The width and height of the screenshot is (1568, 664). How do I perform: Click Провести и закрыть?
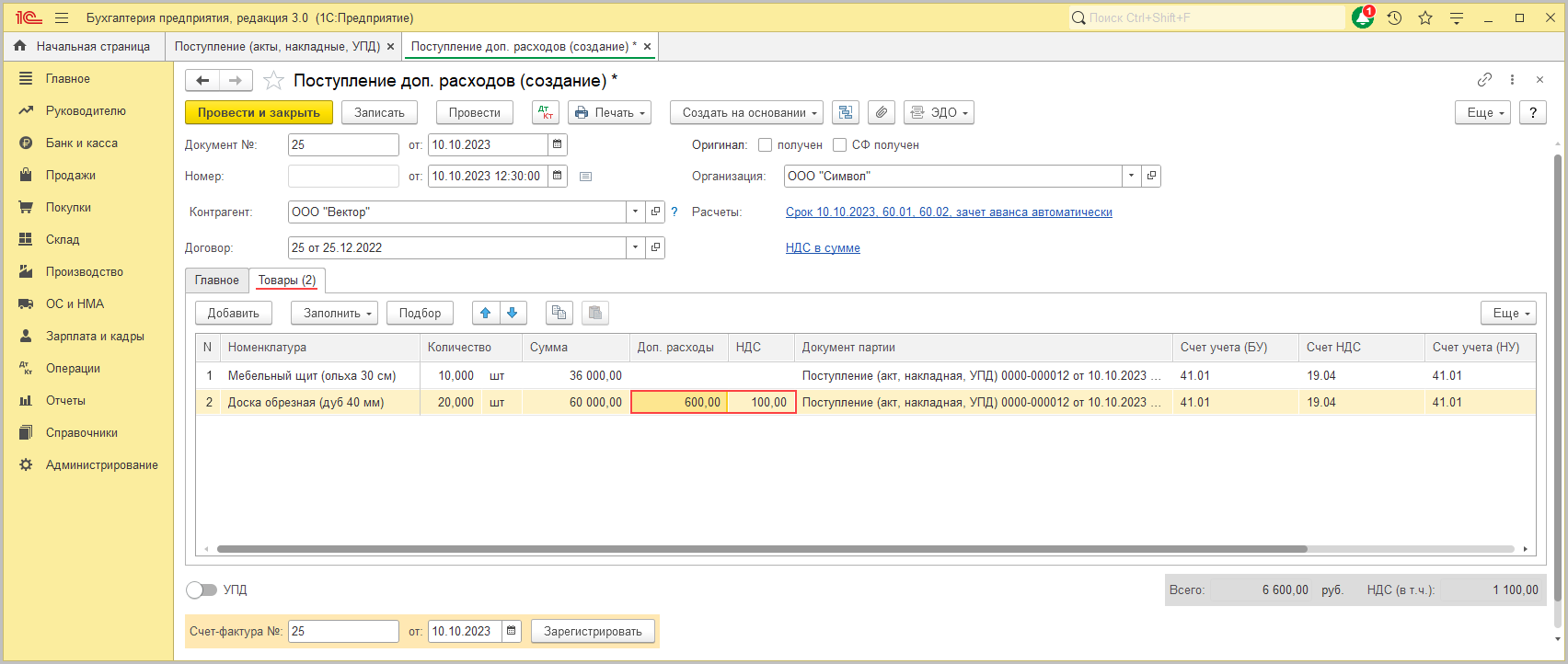[x=259, y=112]
